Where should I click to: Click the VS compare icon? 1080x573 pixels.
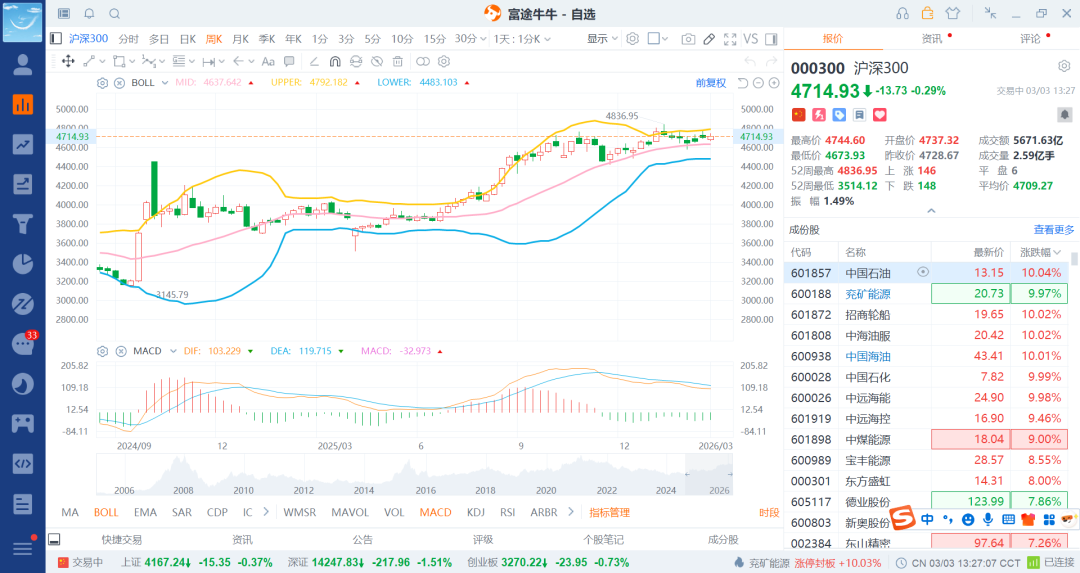(750, 39)
